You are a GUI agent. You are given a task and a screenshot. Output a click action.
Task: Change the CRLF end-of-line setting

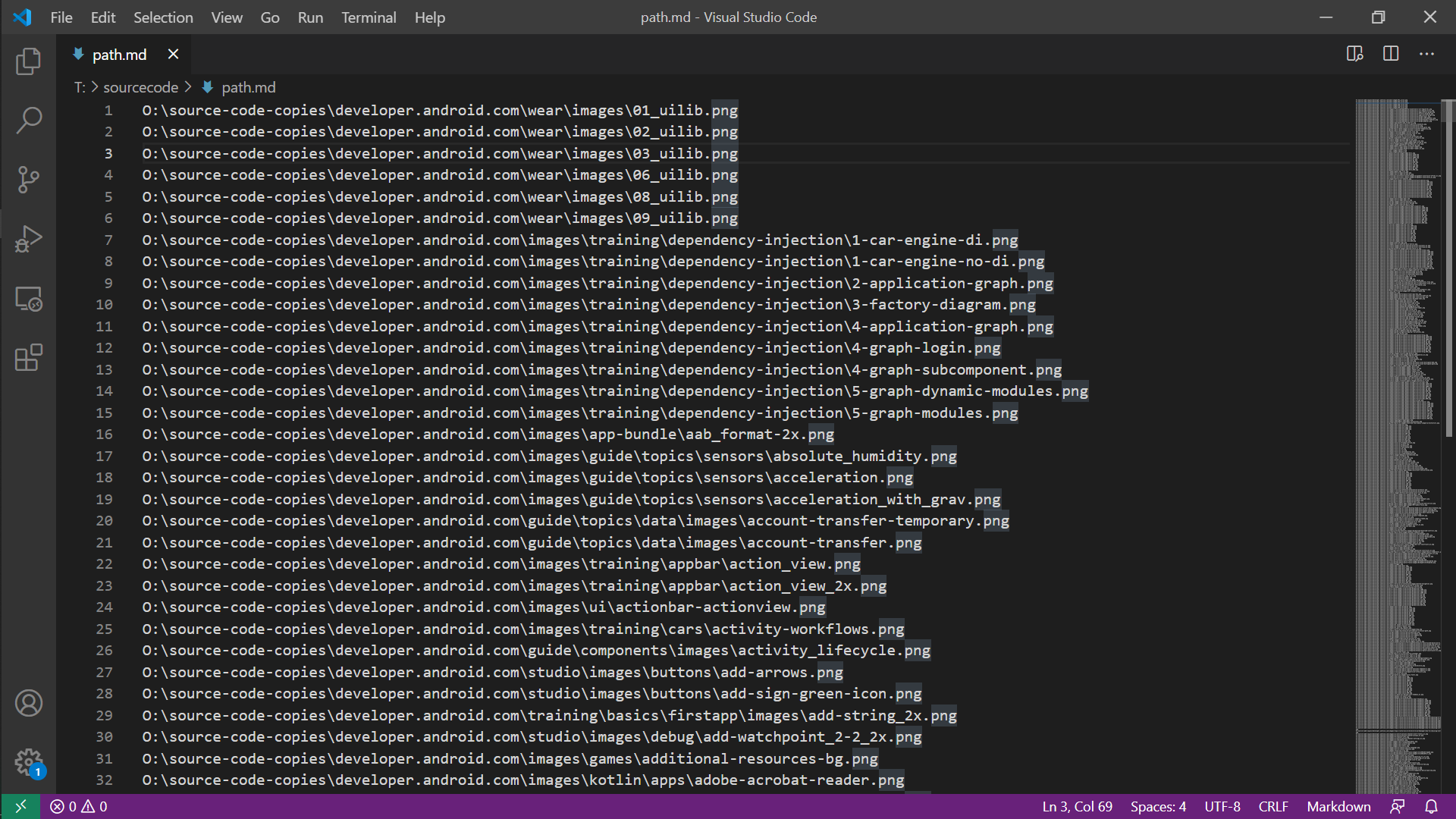pyautogui.click(x=1272, y=806)
